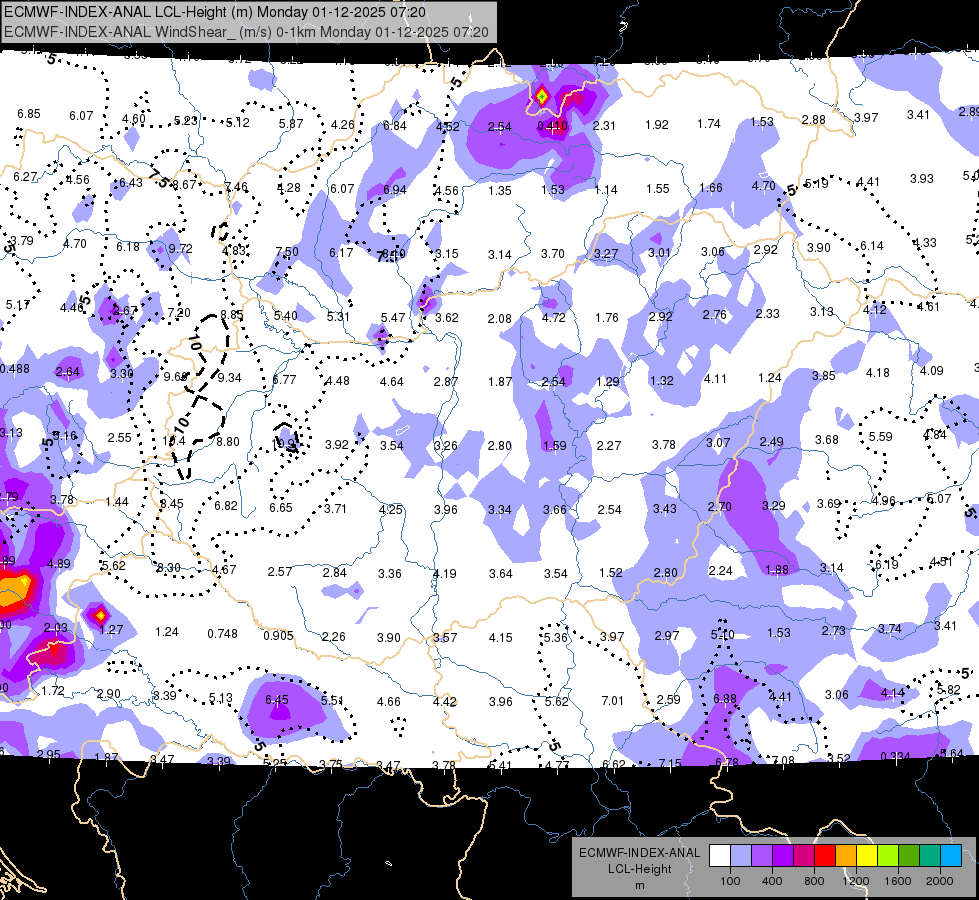Viewport: 979px width, 900px height.
Task: Click the map value 1.92
Action: (657, 125)
